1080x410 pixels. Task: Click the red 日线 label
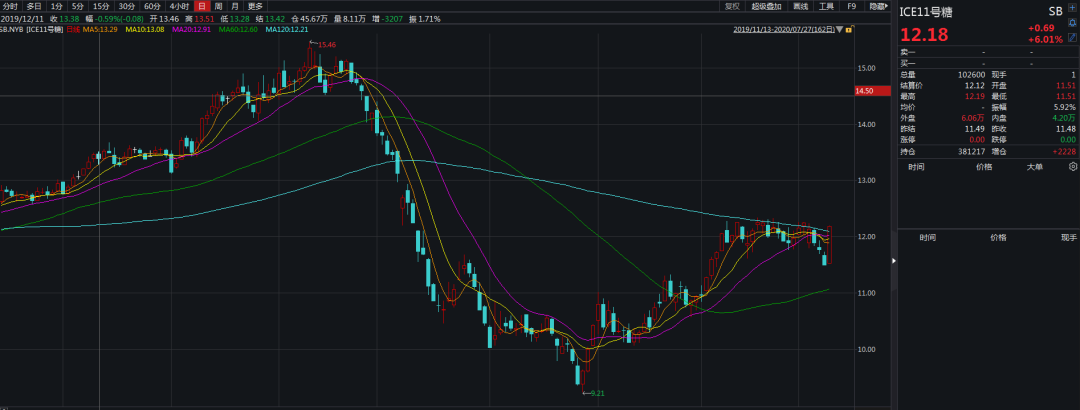coord(73,30)
